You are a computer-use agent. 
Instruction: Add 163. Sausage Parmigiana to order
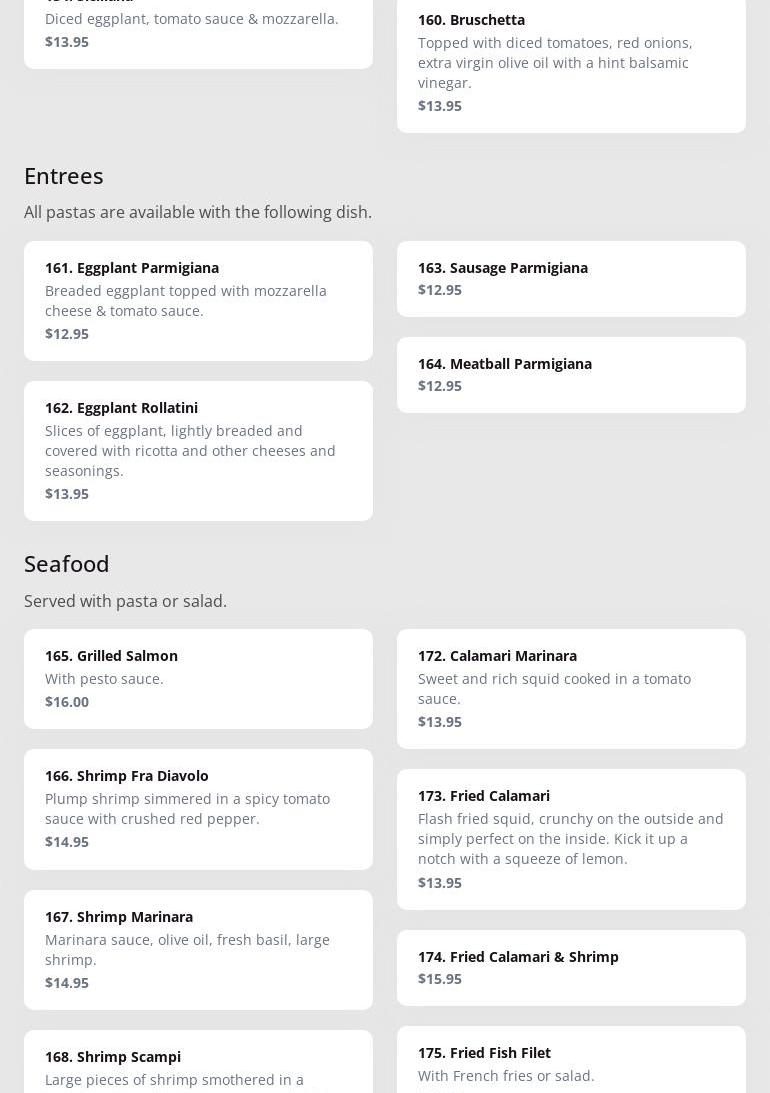coord(571,278)
